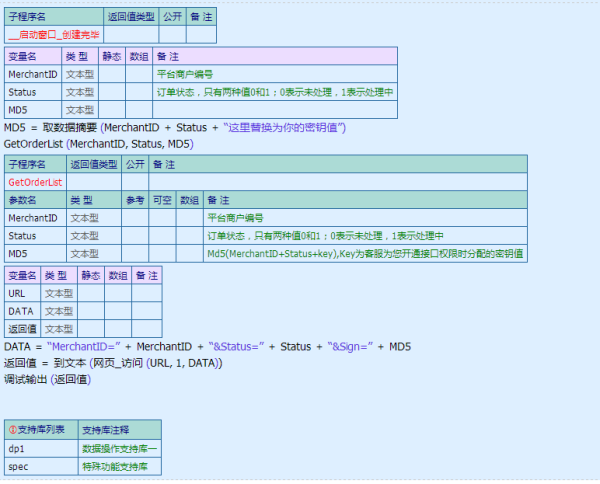600x484 pixels.
Task: Click 文本型 type in the DATA variable row
Action: coord(59,311)
